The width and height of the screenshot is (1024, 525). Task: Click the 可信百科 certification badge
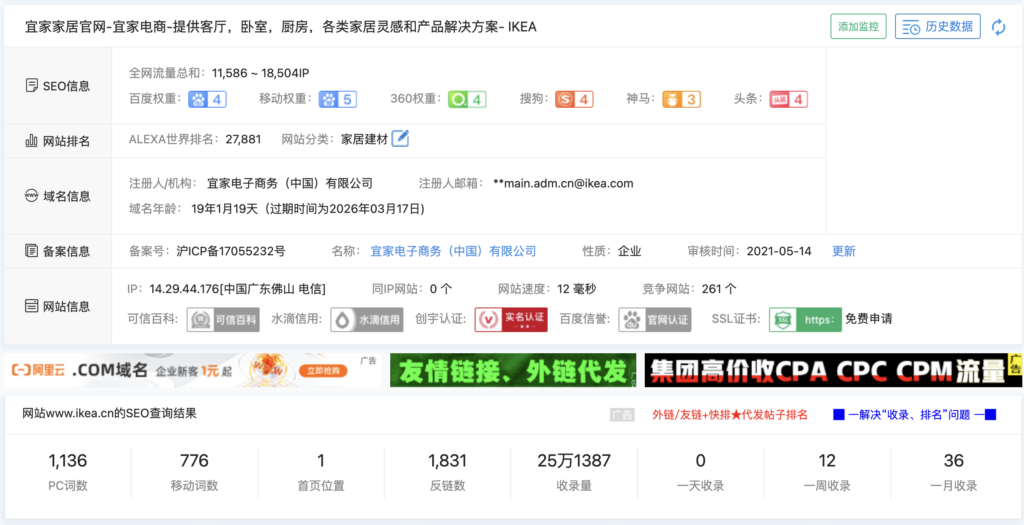tap(223, 320)
